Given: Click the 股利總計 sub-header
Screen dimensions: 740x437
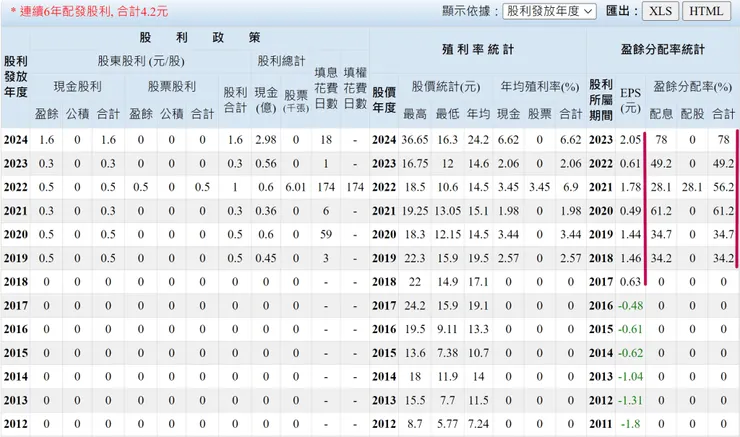Looking at the screenshot, I should click(x=281, y=61).
